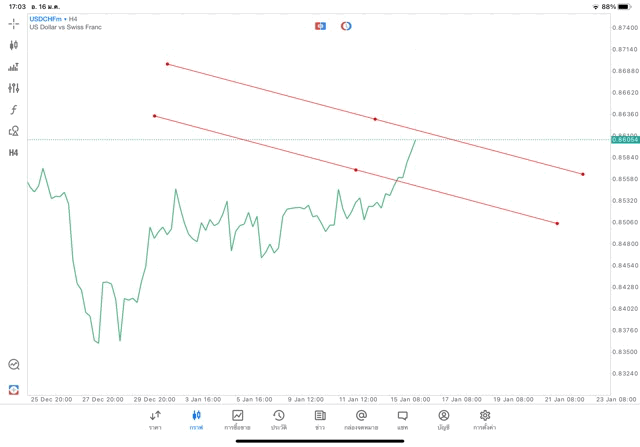Go to การตั้งค่า (Settings) tab

click(485, 419)
